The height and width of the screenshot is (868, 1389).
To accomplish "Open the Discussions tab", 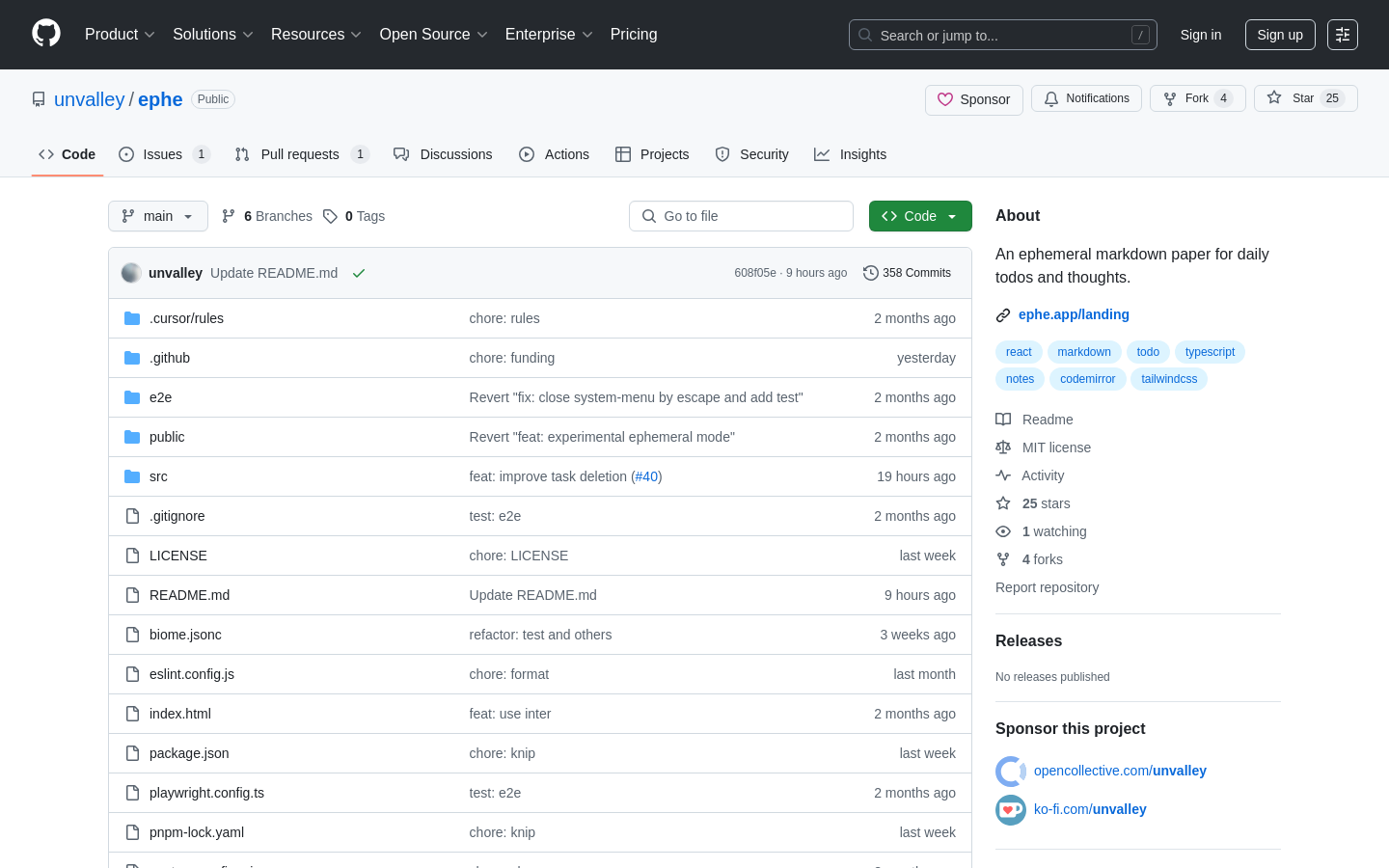I will click(x=443, y=154).
